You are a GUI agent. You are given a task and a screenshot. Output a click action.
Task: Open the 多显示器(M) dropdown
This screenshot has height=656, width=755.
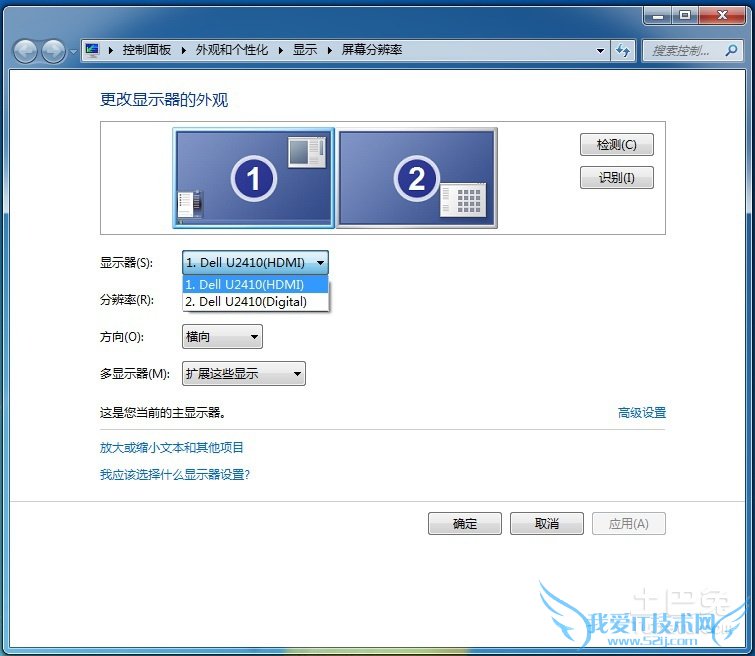(x=244, y=373)
